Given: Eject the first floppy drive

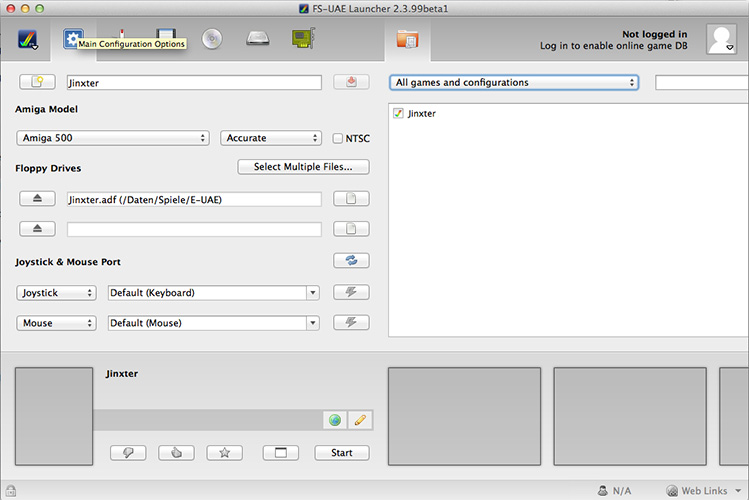Looking at the screenshot, I should tap(37, 199).
